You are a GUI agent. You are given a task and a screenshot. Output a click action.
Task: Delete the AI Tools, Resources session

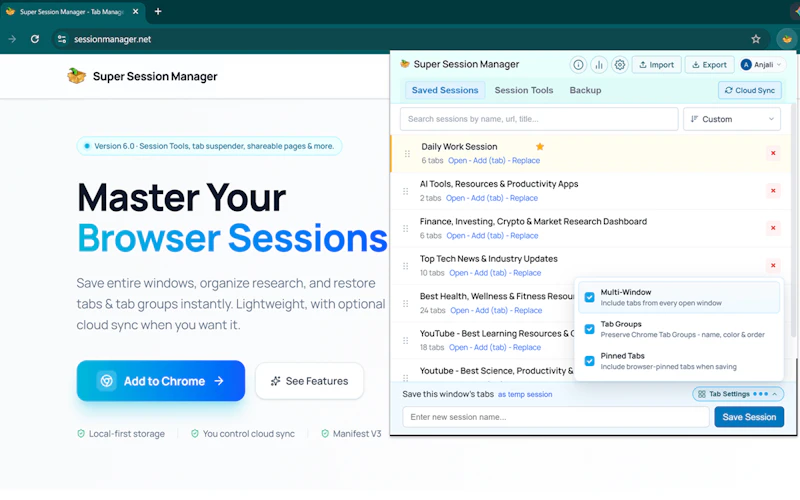coord(773,191)
